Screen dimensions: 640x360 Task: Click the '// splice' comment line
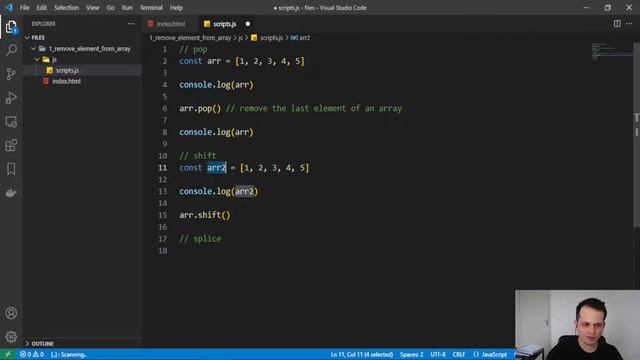click(x=200, y=239)
